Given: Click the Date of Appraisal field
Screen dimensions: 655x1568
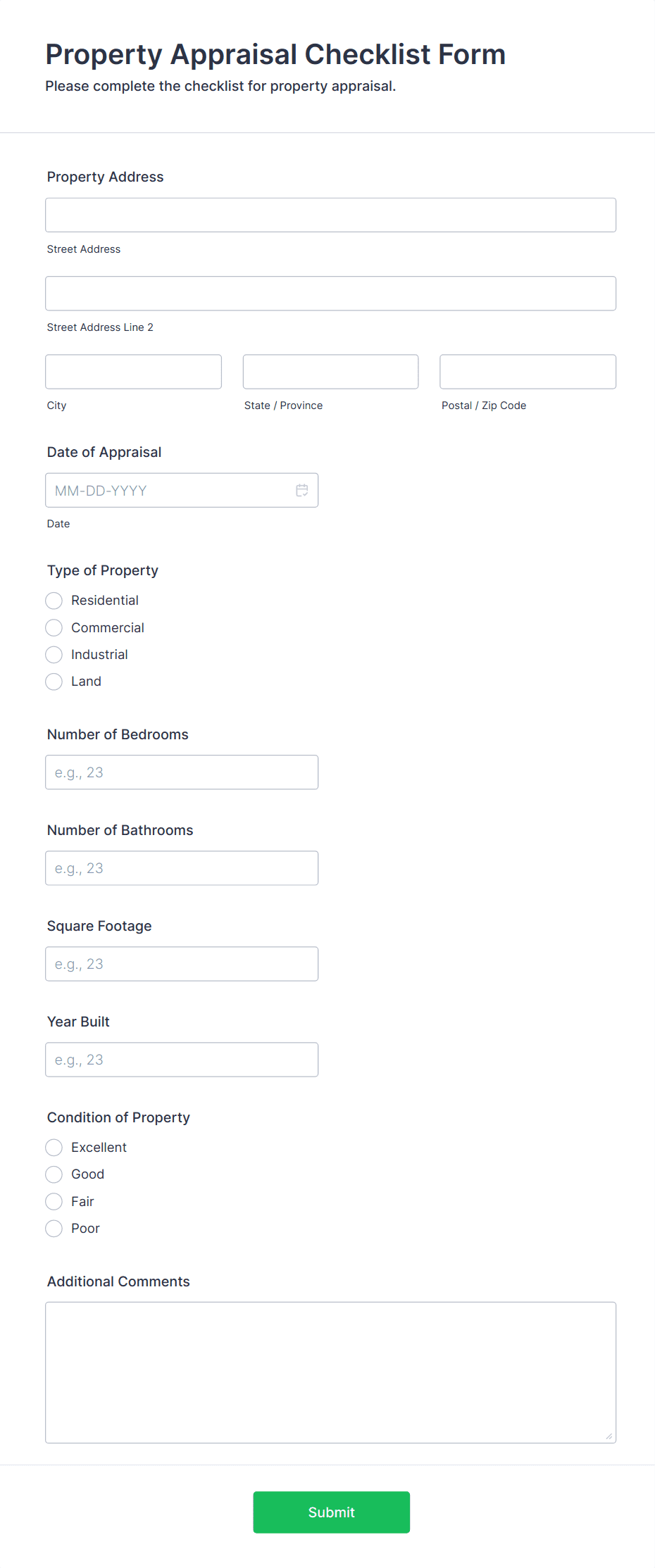Looking at the screenshot, I should (169, 490).
